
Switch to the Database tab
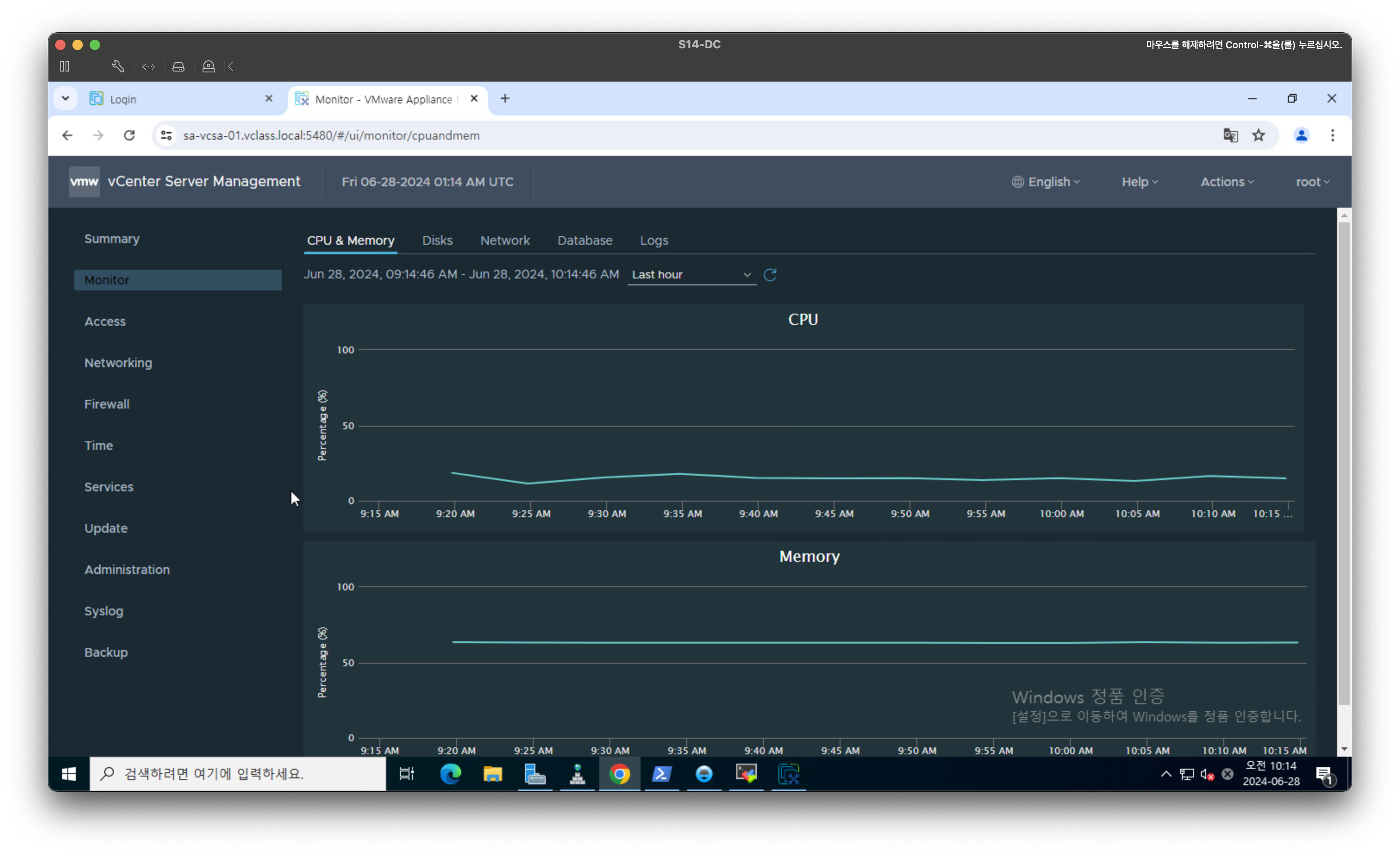[x=584, y=240]
